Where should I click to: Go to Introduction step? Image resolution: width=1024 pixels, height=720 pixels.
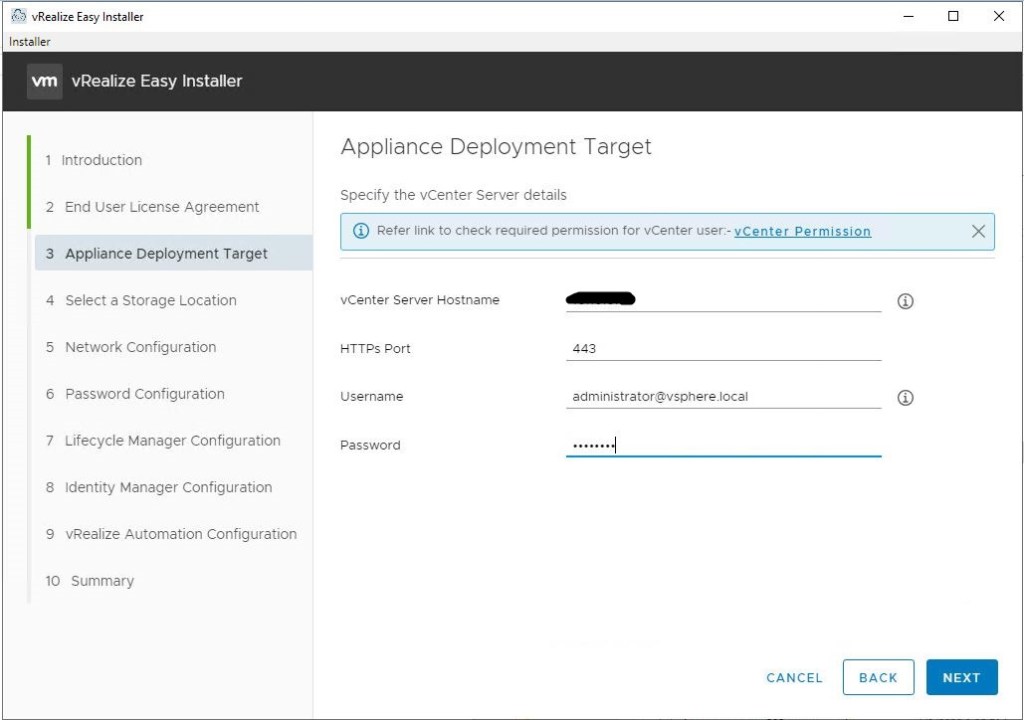[101, 160]
